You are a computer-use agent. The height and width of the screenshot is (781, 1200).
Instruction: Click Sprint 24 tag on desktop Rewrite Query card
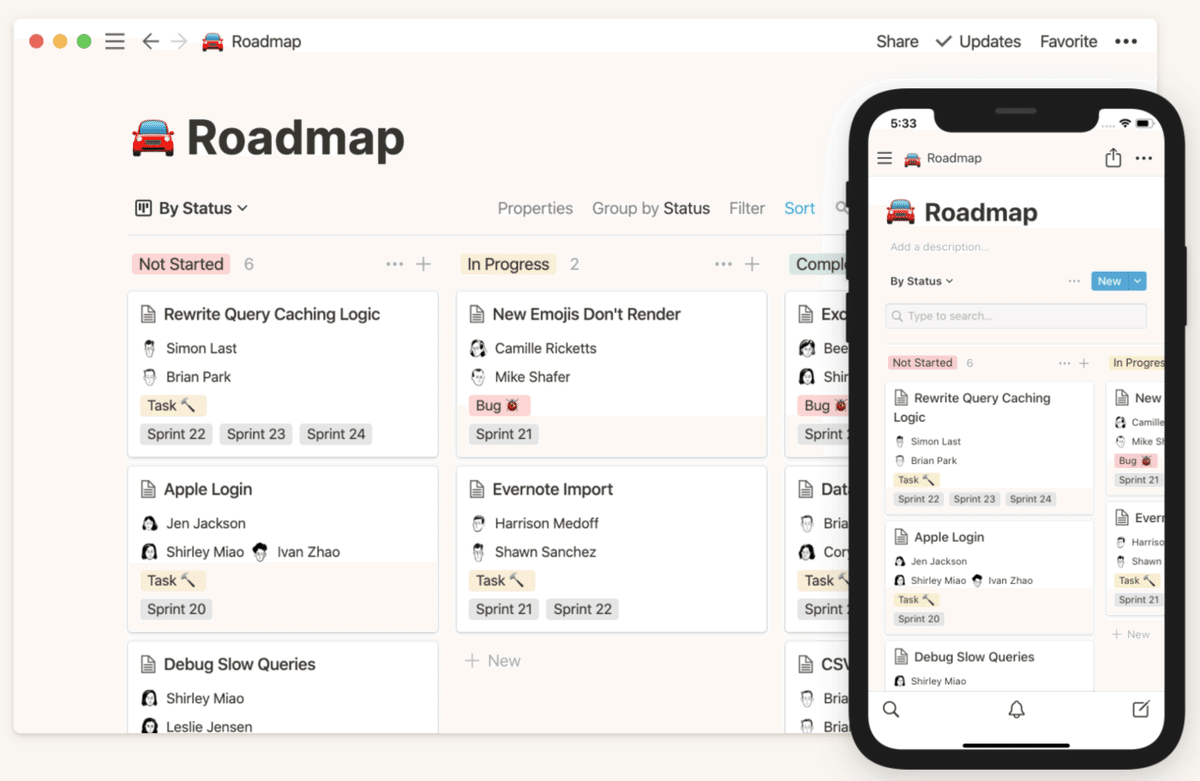tap(336, 434)
